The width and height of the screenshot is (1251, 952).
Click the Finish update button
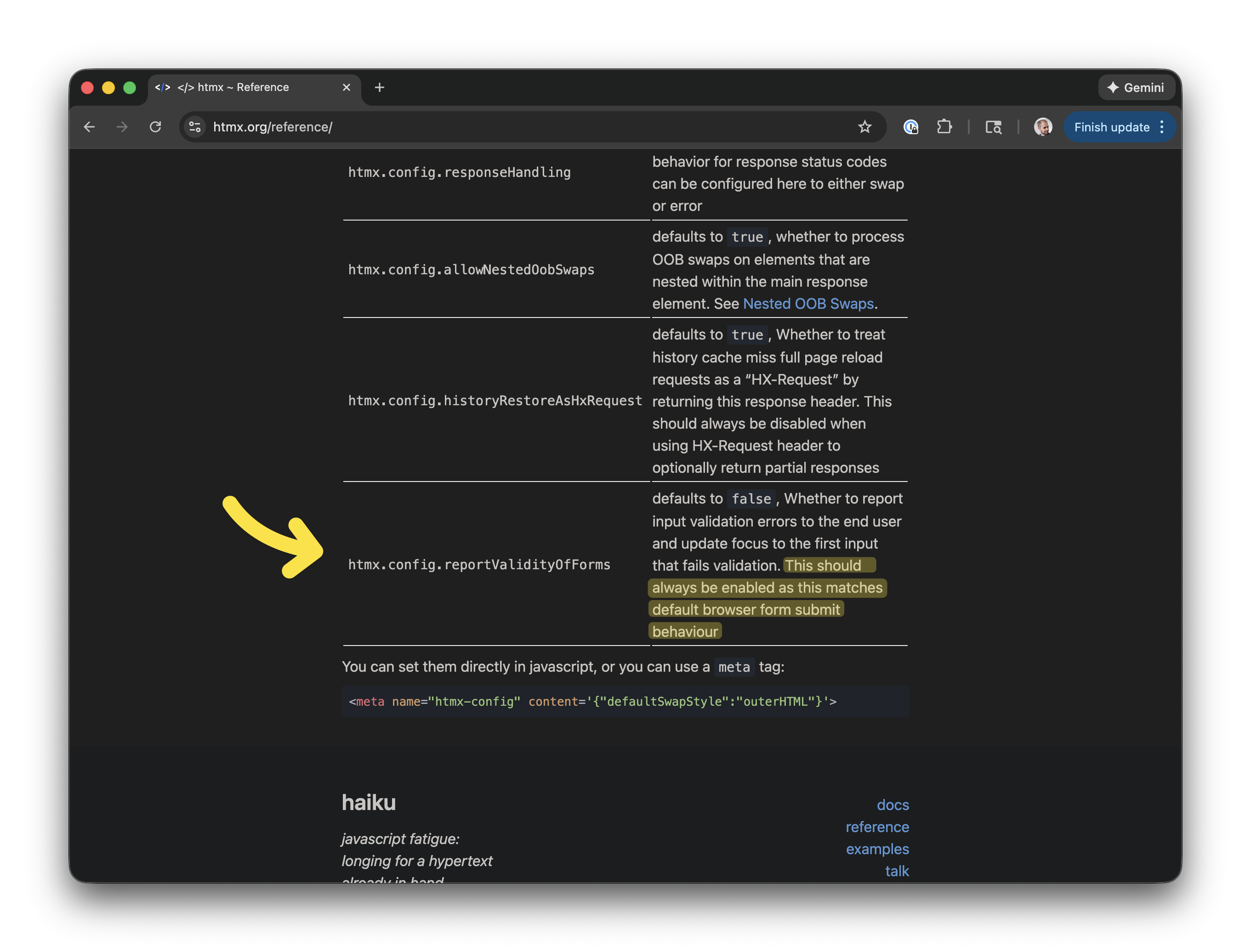point(1111,127)
